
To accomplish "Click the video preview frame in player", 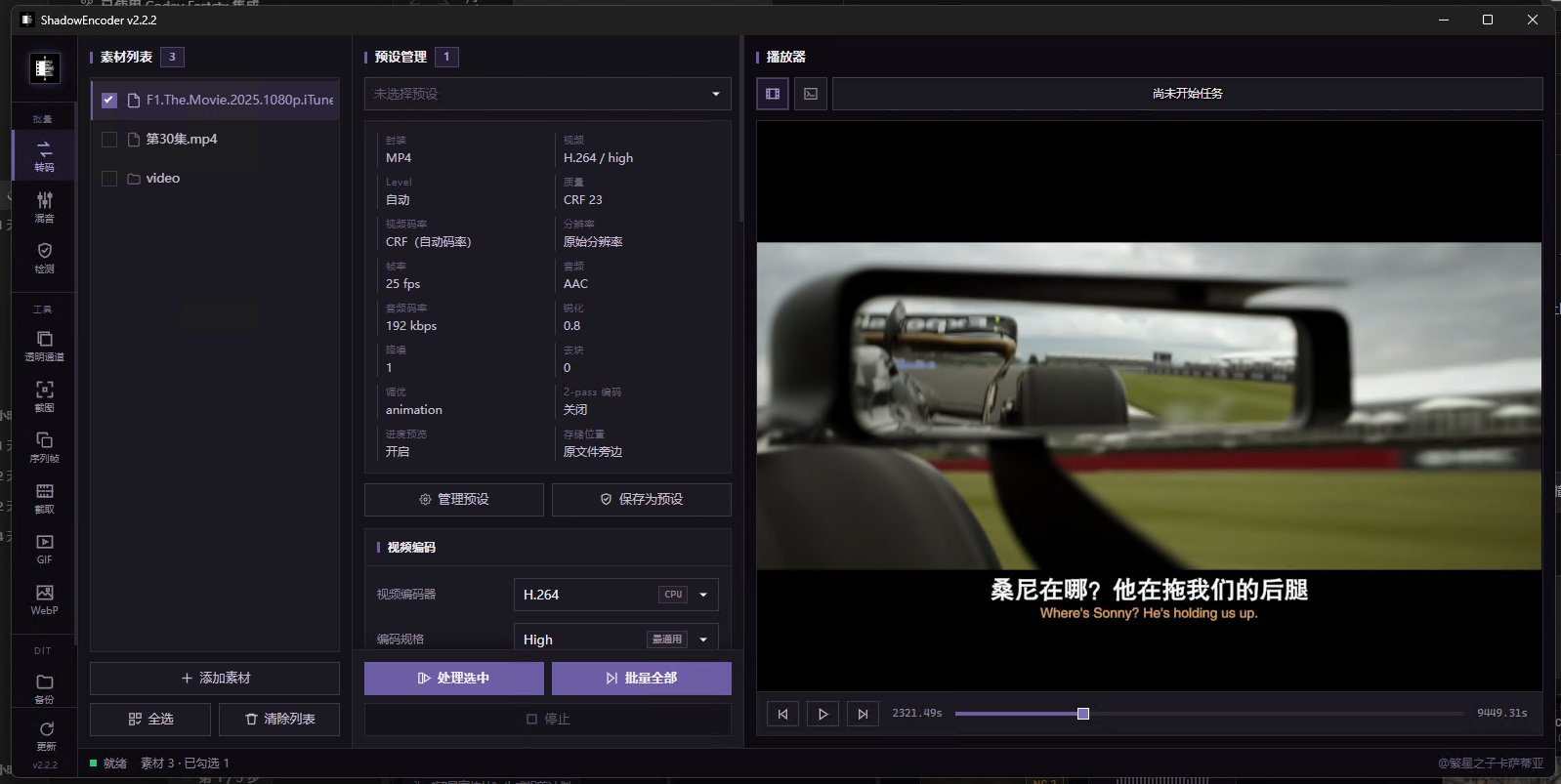I will point(1149,406).
